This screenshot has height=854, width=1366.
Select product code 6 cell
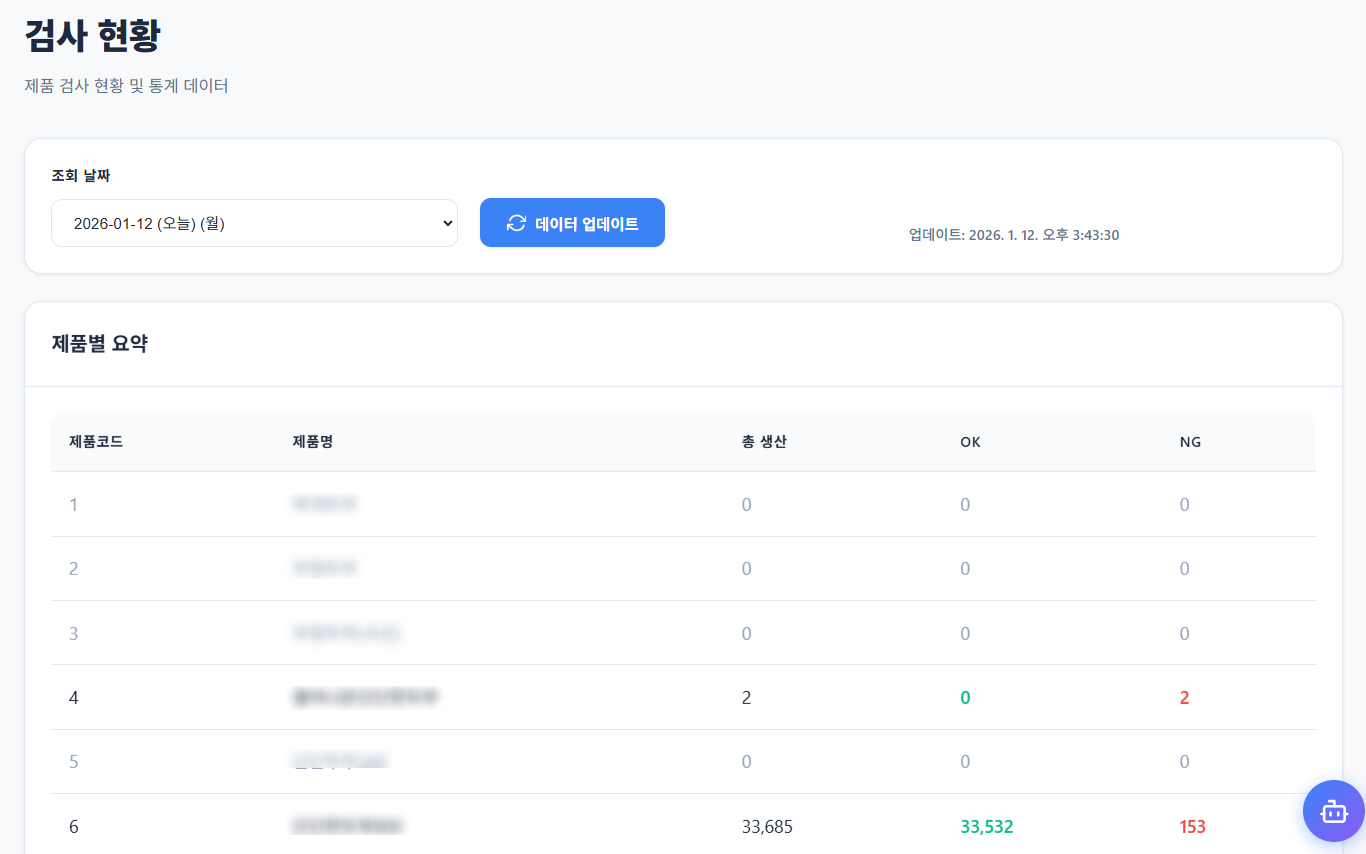pos(73,827)
